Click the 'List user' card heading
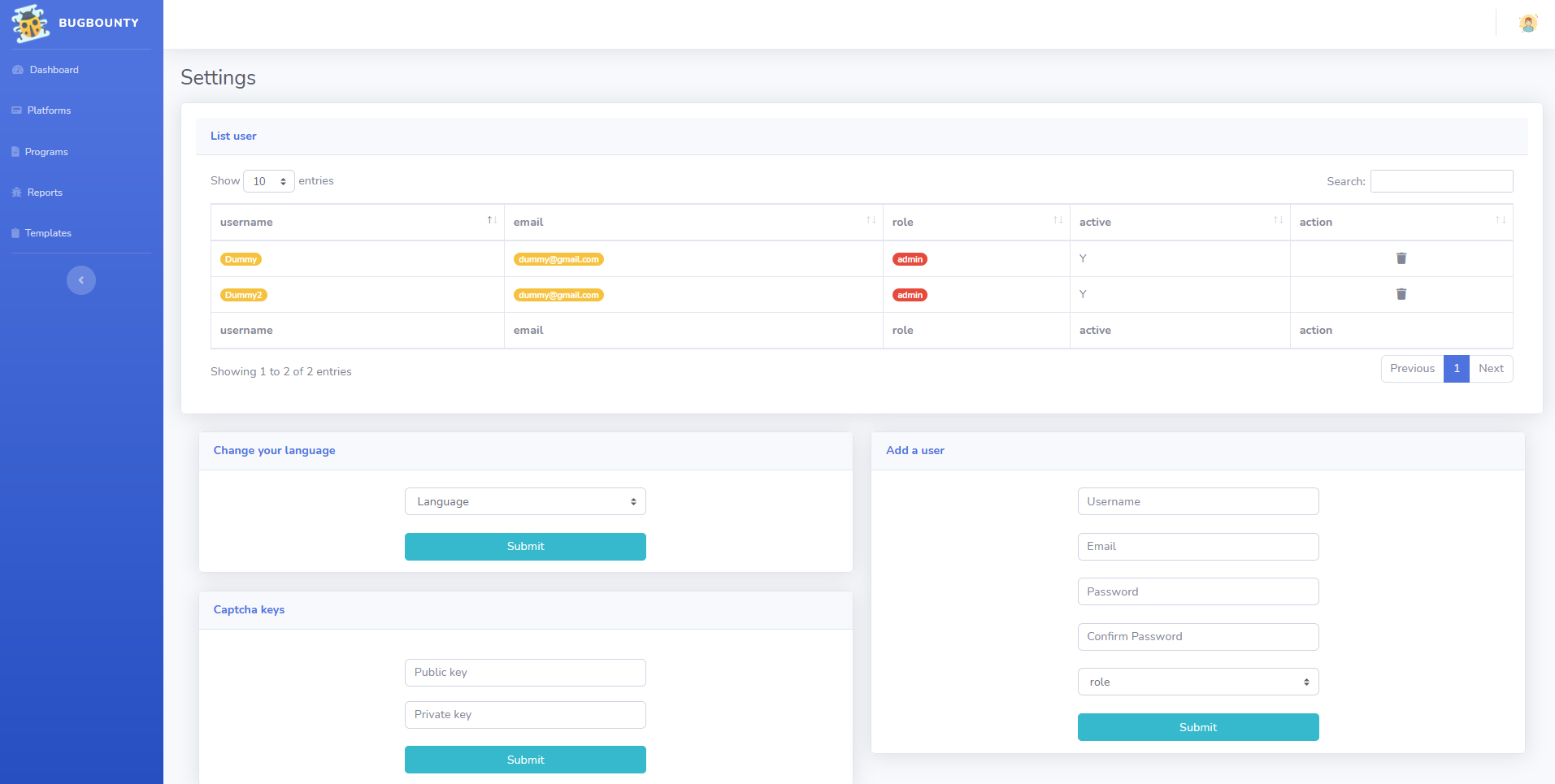1555x784 pixels. pyautogui.click(x=233, y=136)
